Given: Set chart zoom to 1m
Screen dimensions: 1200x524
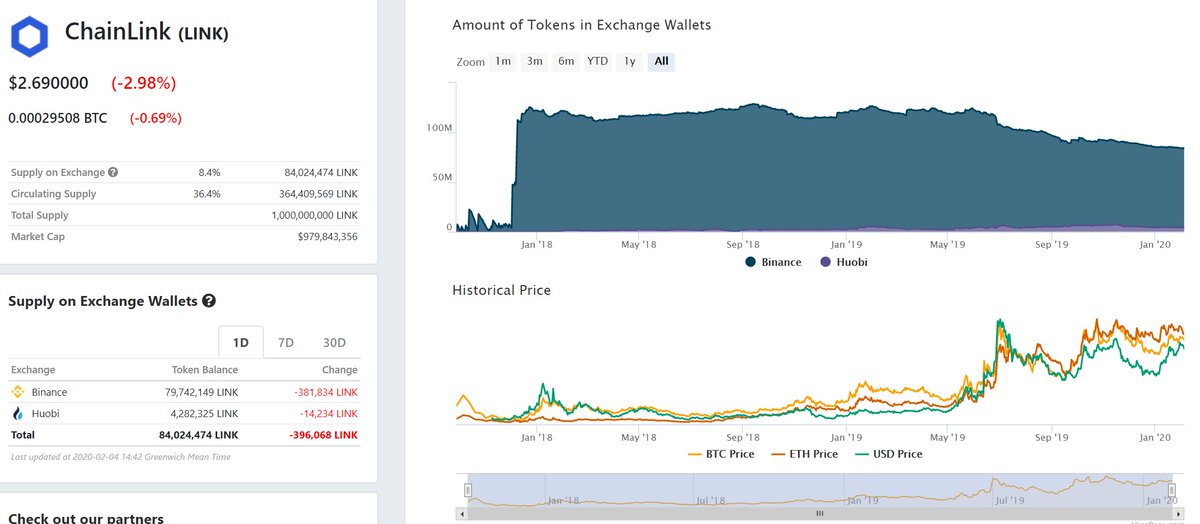Looking at the screenshot, I should point(503,62).
